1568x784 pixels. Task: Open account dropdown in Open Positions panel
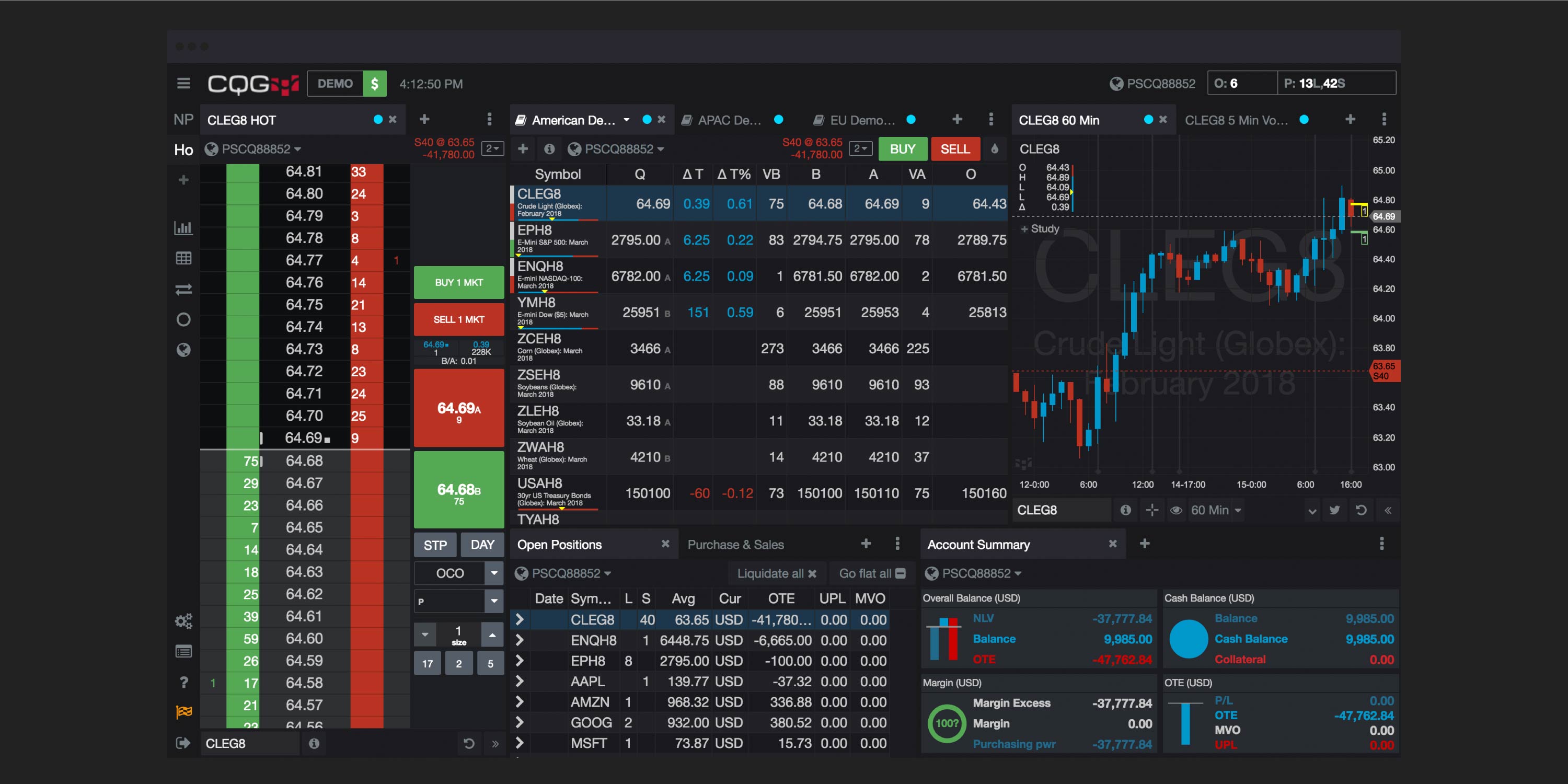click(563, 573)
